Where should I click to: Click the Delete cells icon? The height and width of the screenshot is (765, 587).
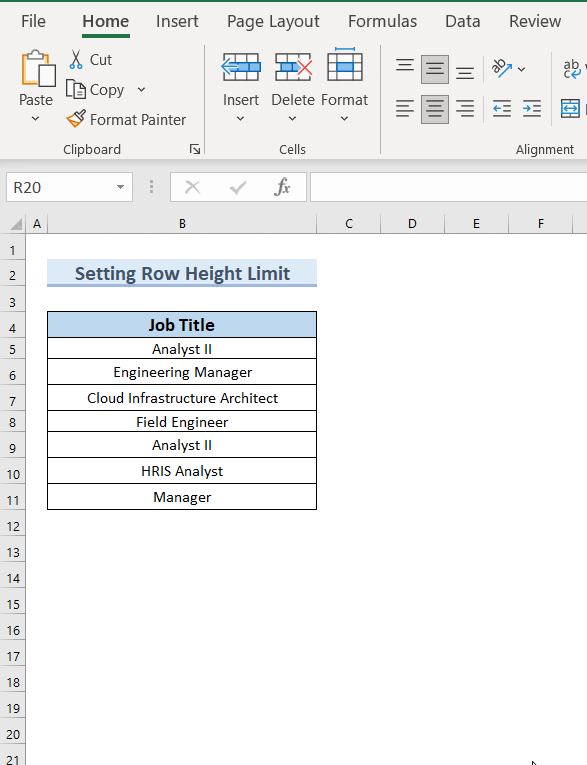pyautogui.click(x=293, y=67)
